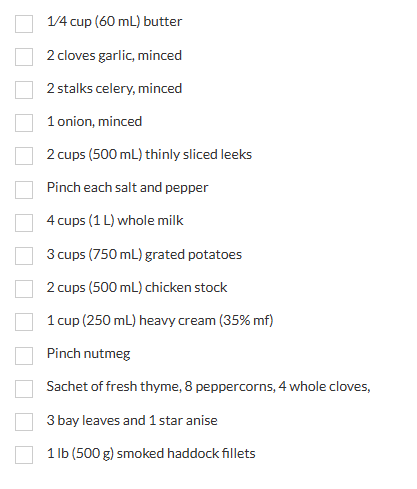Check off the onion, minced item
This screenshot has width=417, height=489.
pos(24,123)
